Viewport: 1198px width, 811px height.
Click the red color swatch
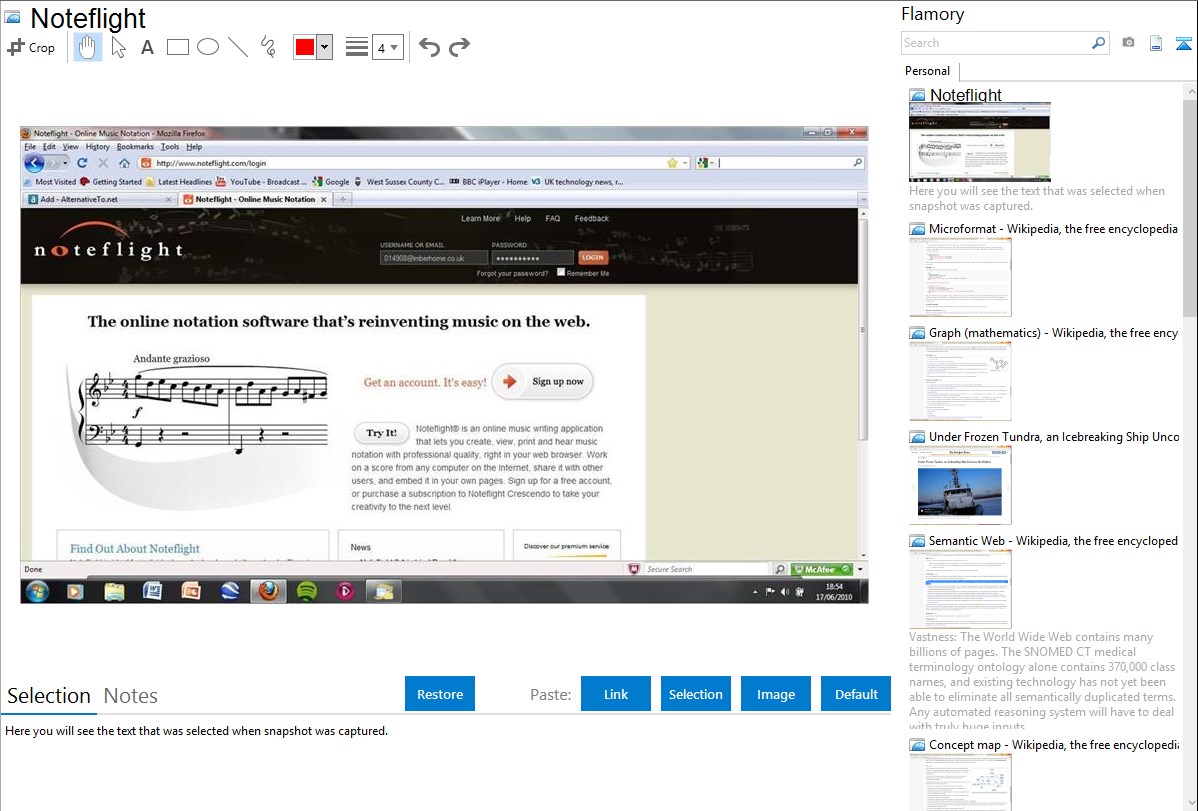(x=305, y=47)
